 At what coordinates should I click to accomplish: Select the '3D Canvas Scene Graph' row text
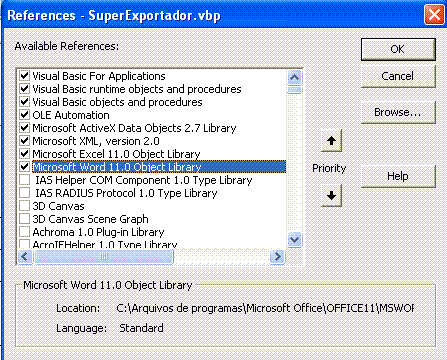(90, 219)
